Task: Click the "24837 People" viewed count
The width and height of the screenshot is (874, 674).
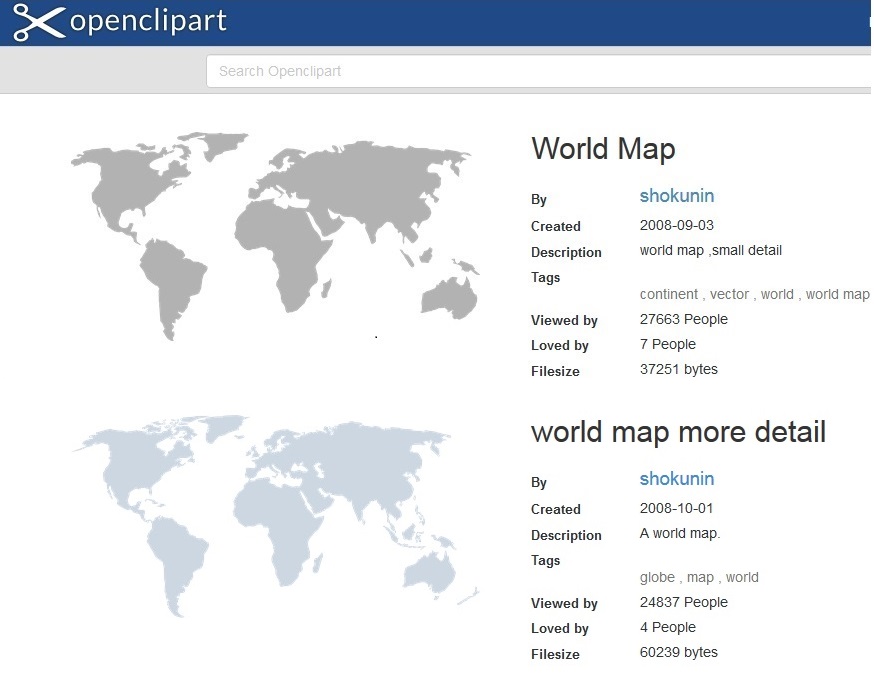Action: [683, 602]
